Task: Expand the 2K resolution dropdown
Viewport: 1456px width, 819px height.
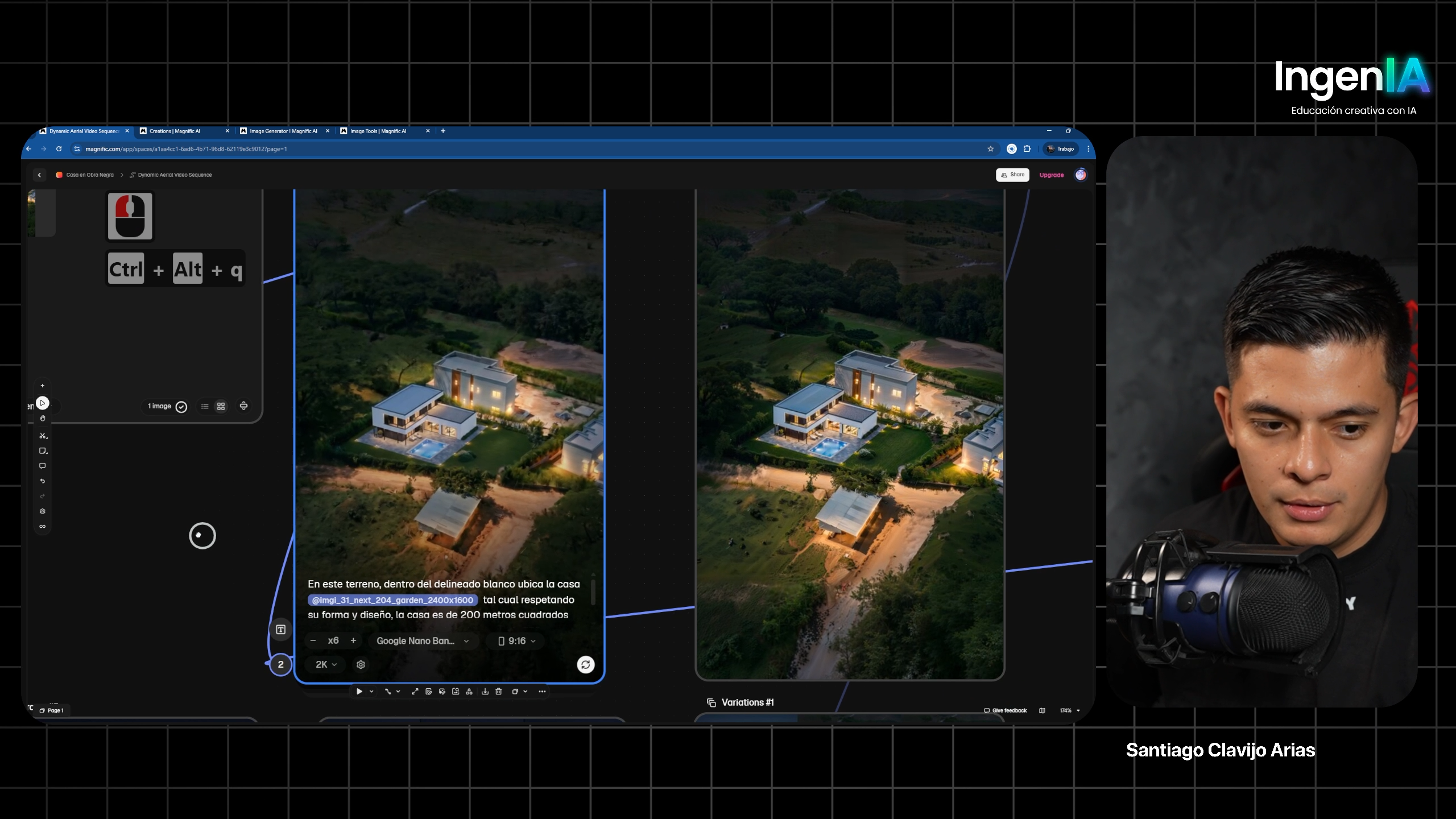Action: [326, 664]
